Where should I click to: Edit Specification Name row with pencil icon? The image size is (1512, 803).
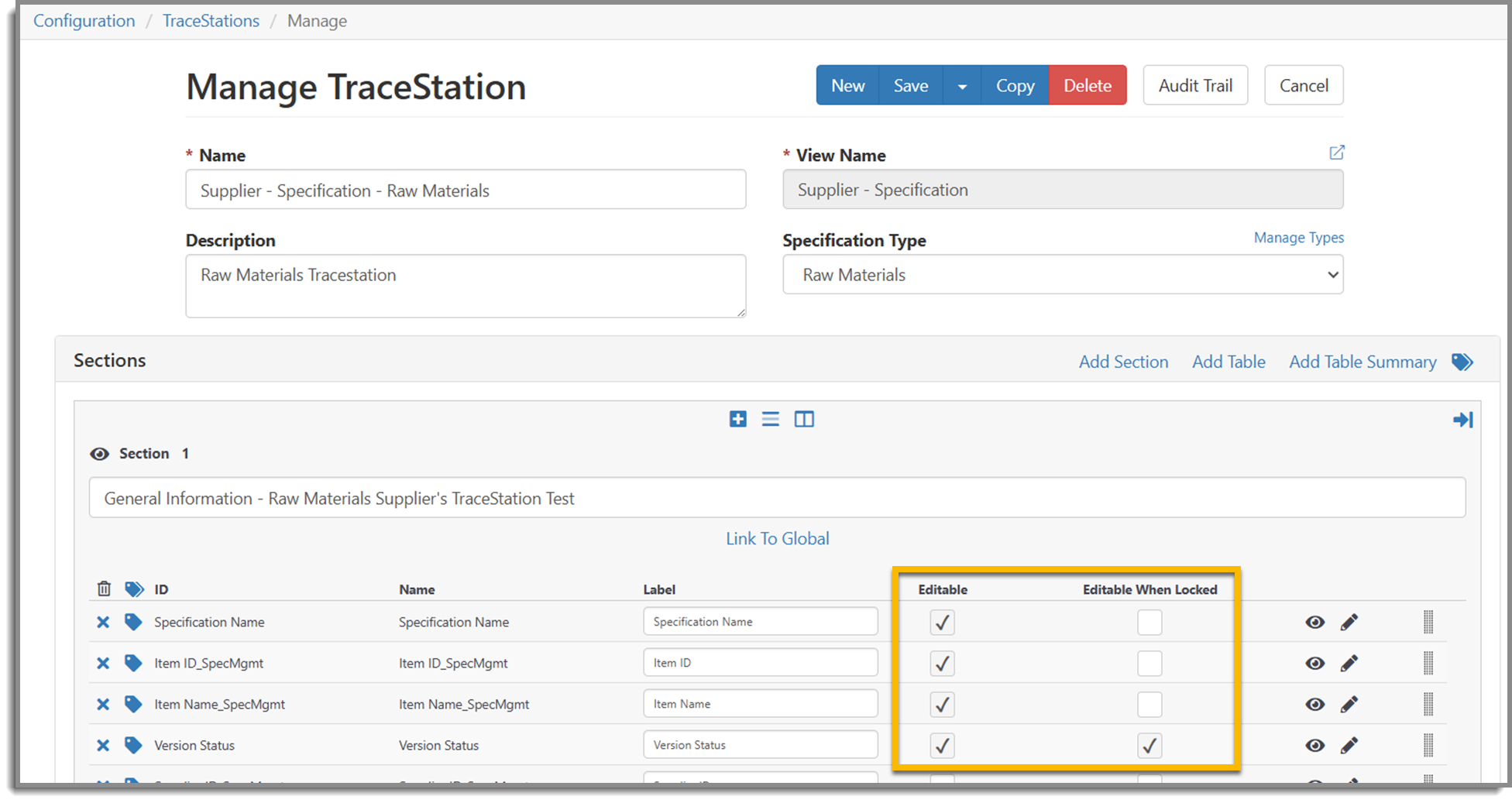[1349, 622]
